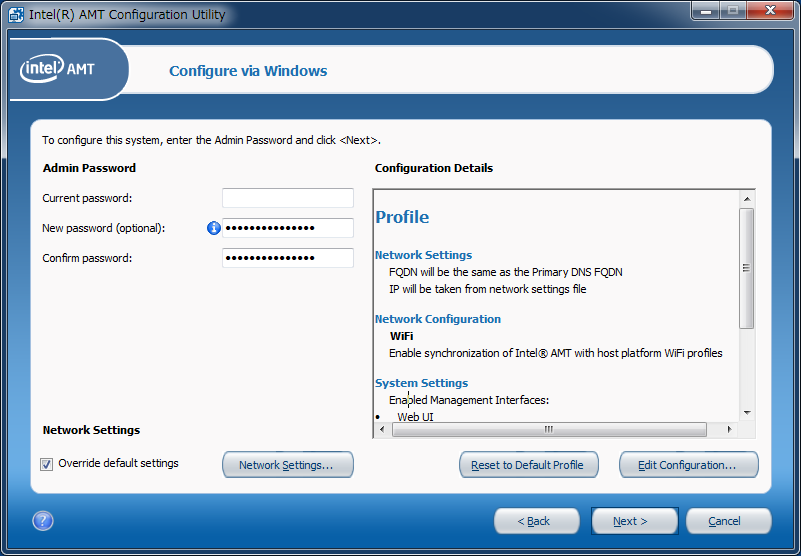
Task: Click the blue help question mark icon
Action: (43, 521)
